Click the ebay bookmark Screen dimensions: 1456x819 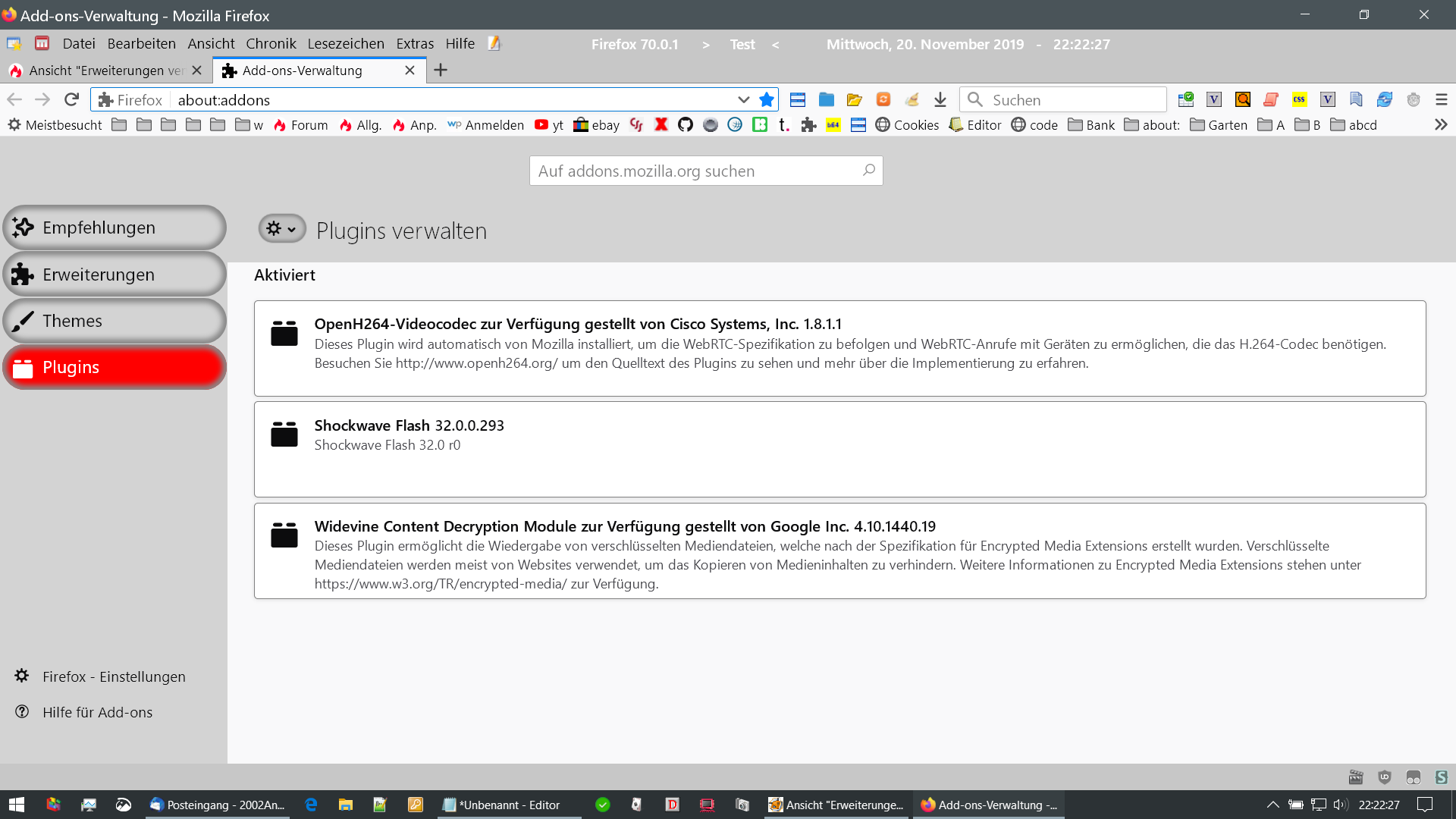tap(596, 124)
